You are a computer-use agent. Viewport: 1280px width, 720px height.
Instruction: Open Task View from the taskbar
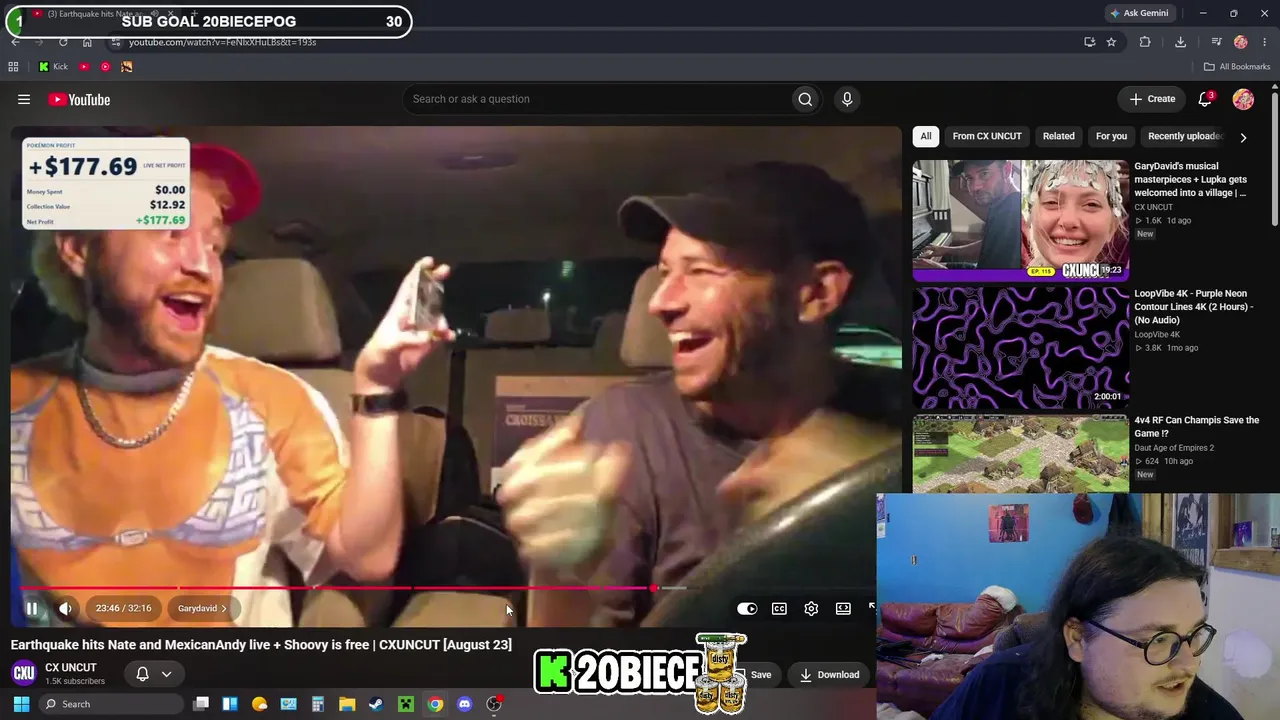(x=201, y=704)
